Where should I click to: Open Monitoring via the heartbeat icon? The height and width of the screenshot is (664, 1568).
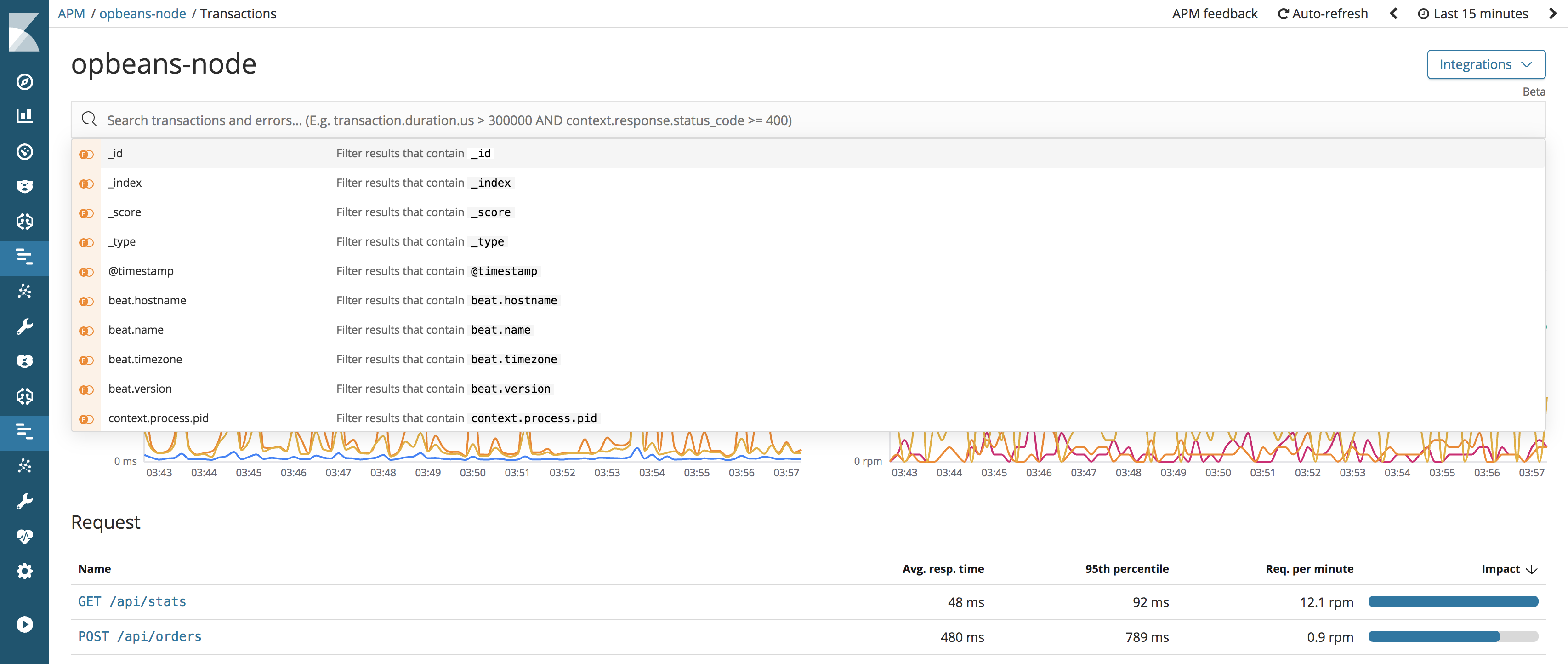pyautogui.click(x=24, y=537)
